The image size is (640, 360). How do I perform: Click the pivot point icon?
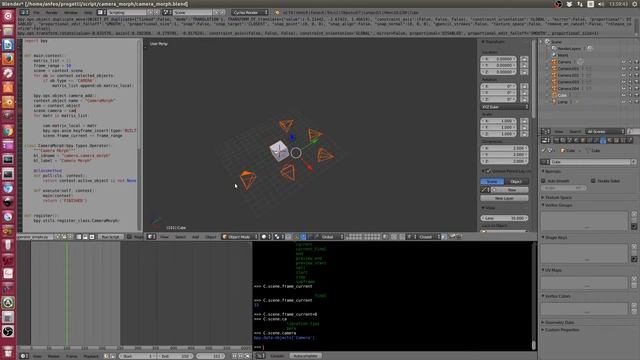click(x=278, y=236)
